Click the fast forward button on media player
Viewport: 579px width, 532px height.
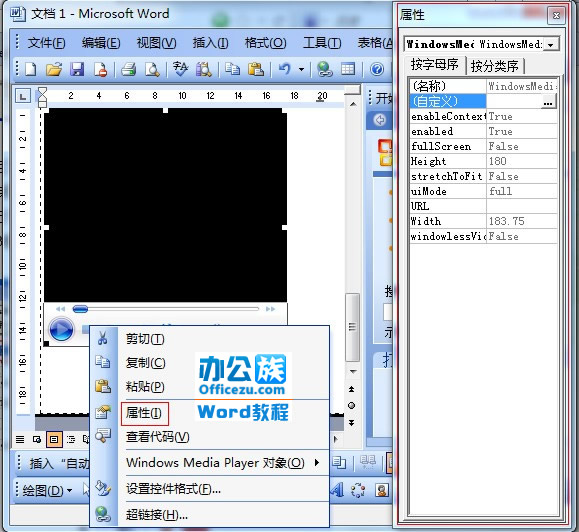click(x=270, y=309)
